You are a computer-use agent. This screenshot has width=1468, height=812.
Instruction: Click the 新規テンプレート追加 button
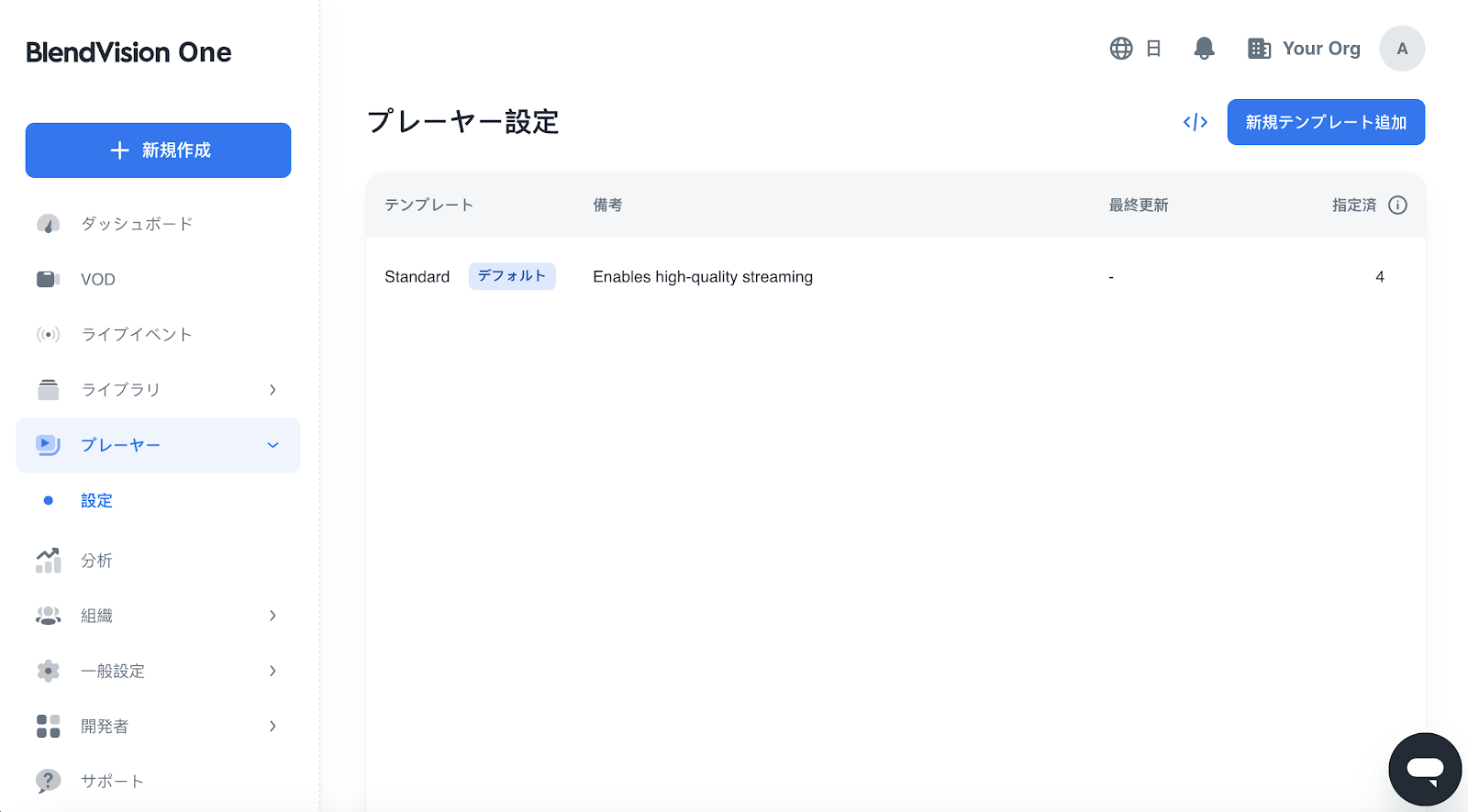[1325, 122]
